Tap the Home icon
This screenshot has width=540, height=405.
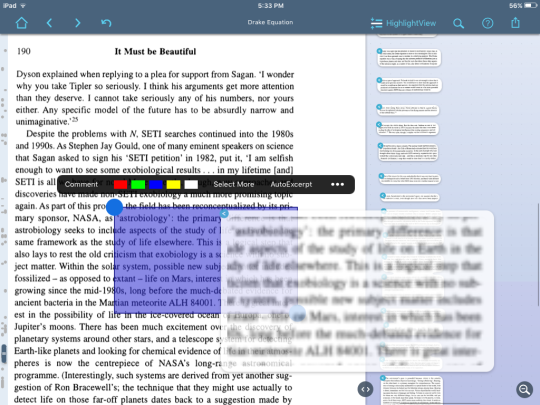(x=21, y=23)
